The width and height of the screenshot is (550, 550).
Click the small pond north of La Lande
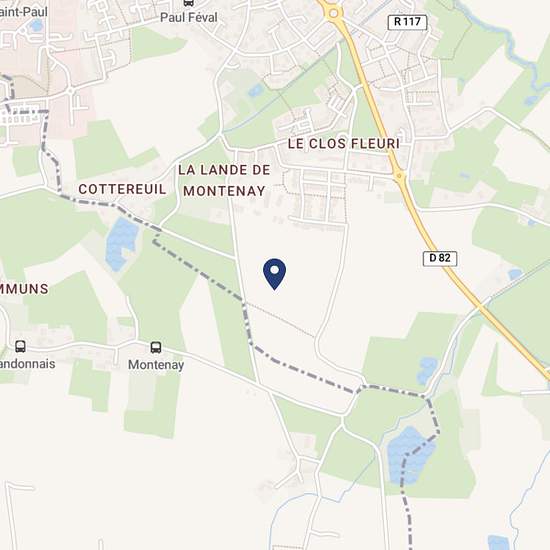256,90
